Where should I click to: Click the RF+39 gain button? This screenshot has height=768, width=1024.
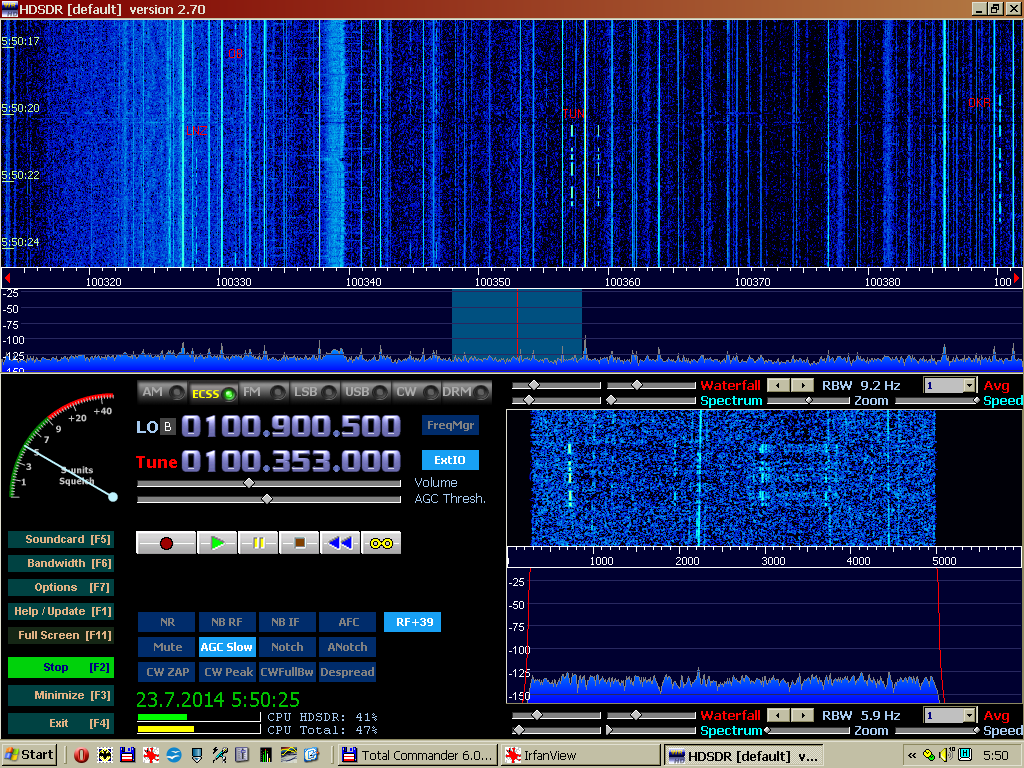[413, 622]
